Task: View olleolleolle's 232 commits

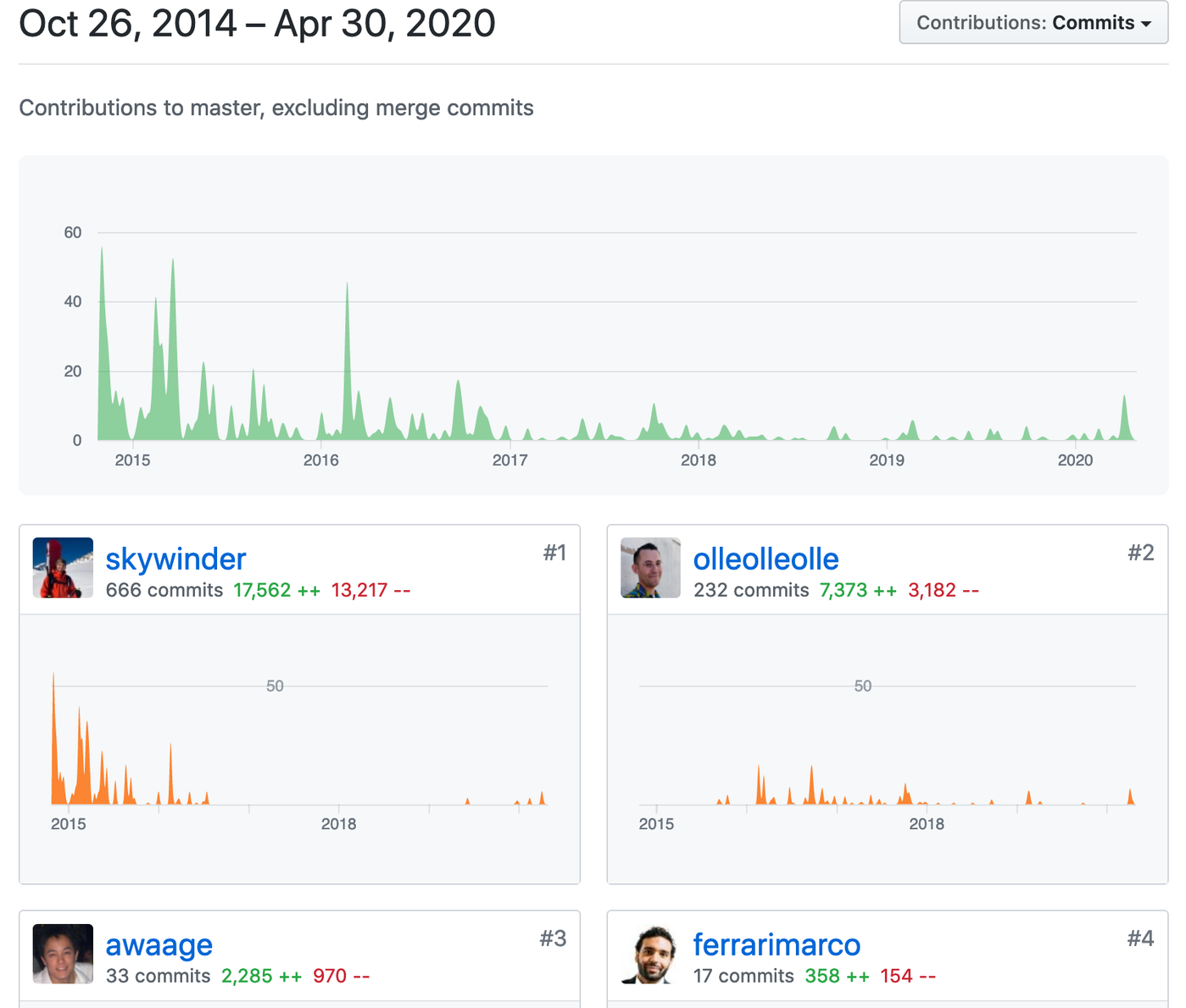Action: 751,590
